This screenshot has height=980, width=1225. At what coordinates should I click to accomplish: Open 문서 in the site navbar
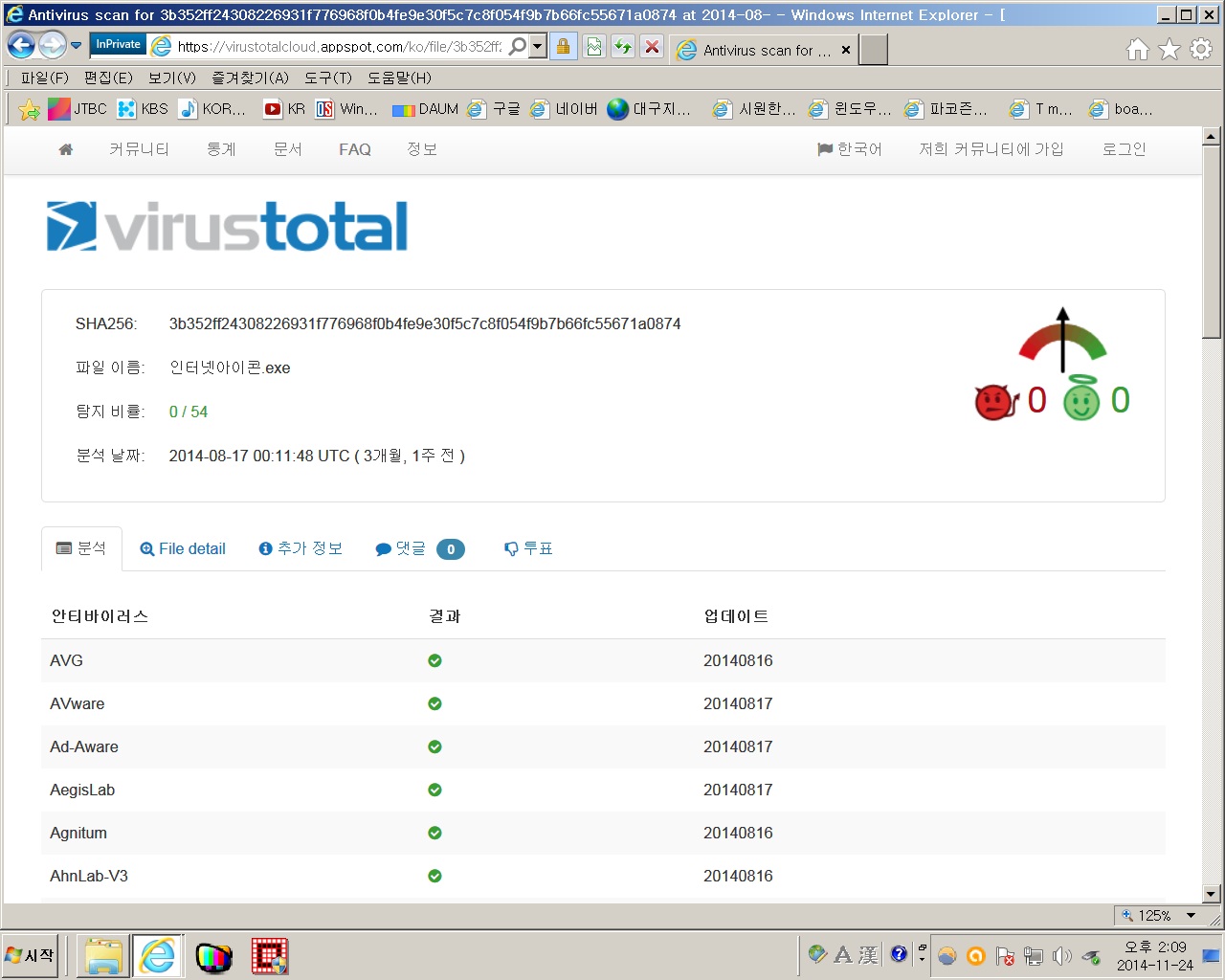(x=288, y=149)
